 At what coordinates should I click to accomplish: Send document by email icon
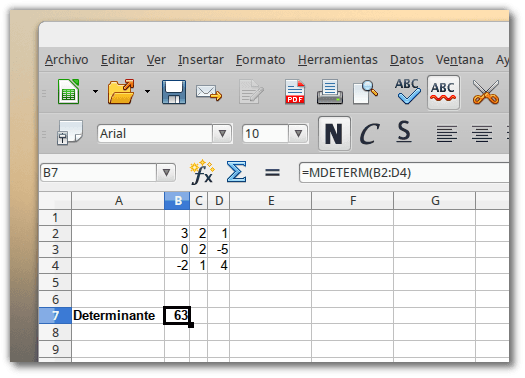(209, 93)
